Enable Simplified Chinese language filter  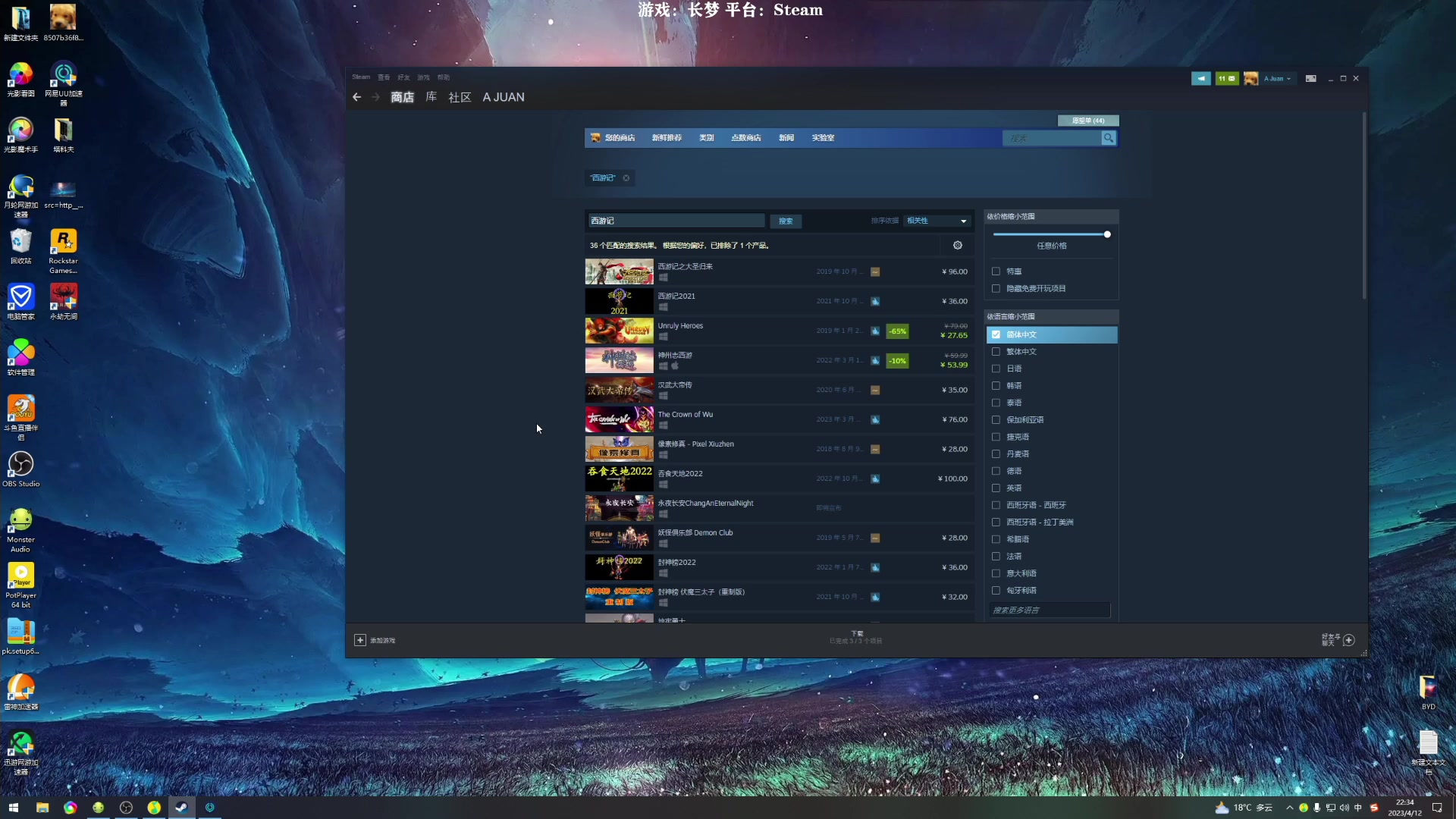(997, 334)
